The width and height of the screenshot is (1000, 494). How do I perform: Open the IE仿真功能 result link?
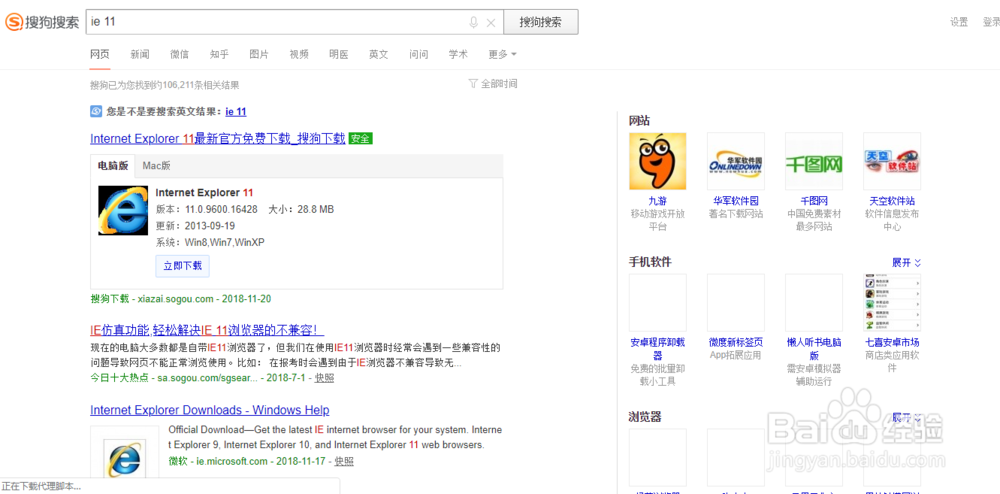click(x=207, y=330)
